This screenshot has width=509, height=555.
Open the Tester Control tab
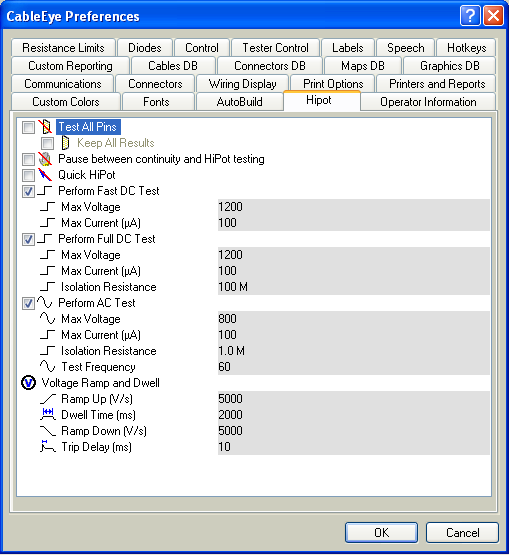pyautogui.click(x=275, y=48)
